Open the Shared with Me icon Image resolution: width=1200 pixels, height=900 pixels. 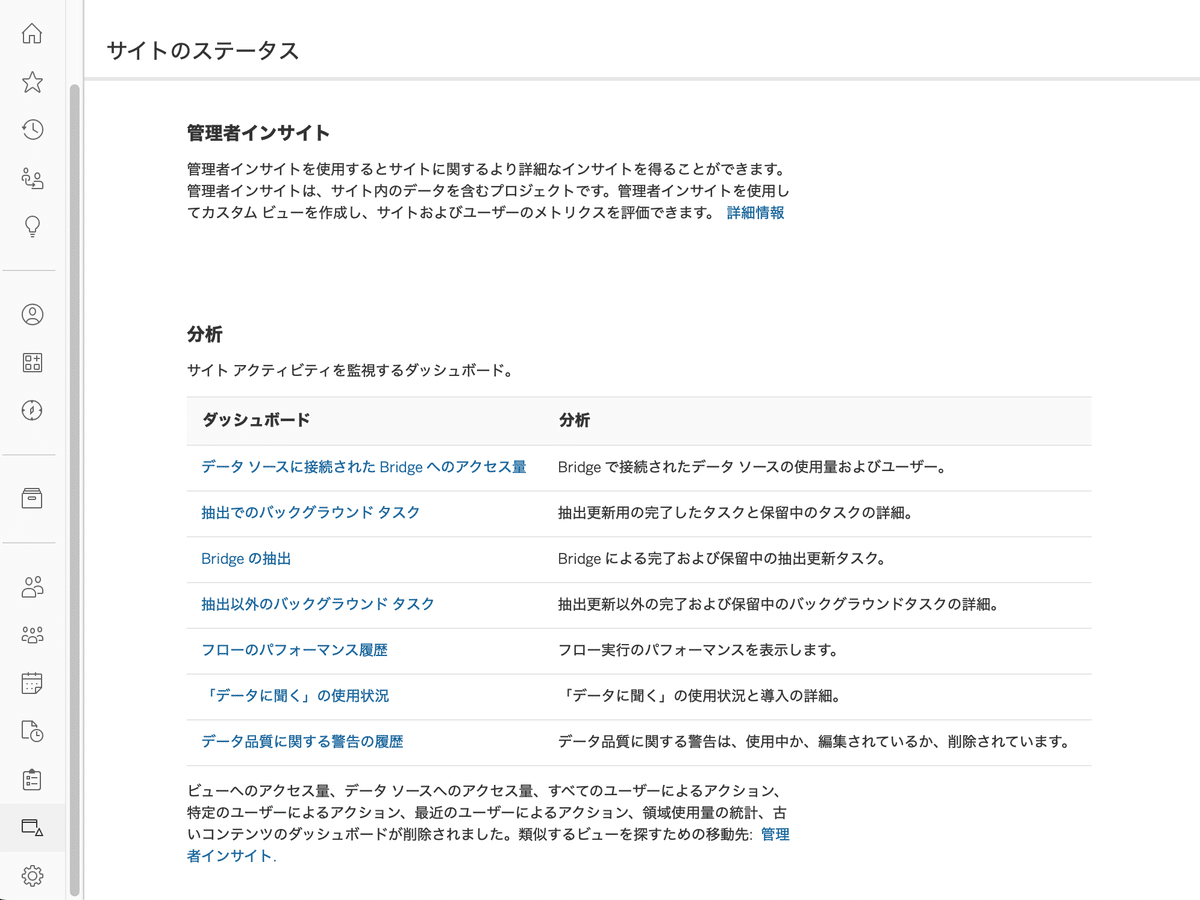32,179
